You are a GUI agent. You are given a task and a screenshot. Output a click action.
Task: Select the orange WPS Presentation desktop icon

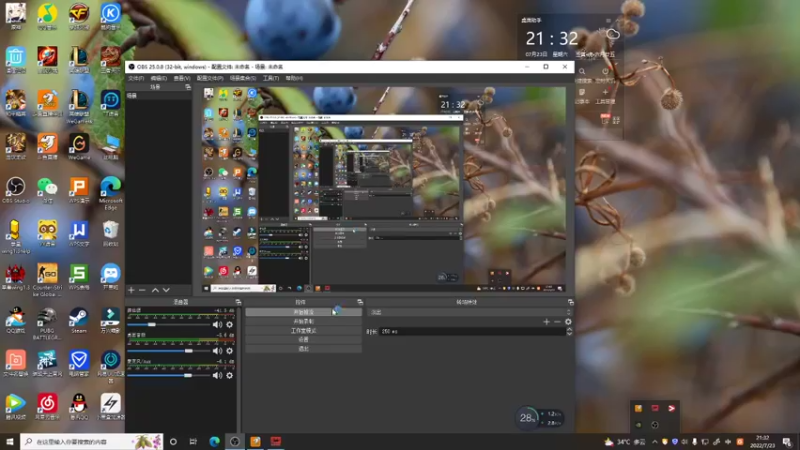[79, 190]
